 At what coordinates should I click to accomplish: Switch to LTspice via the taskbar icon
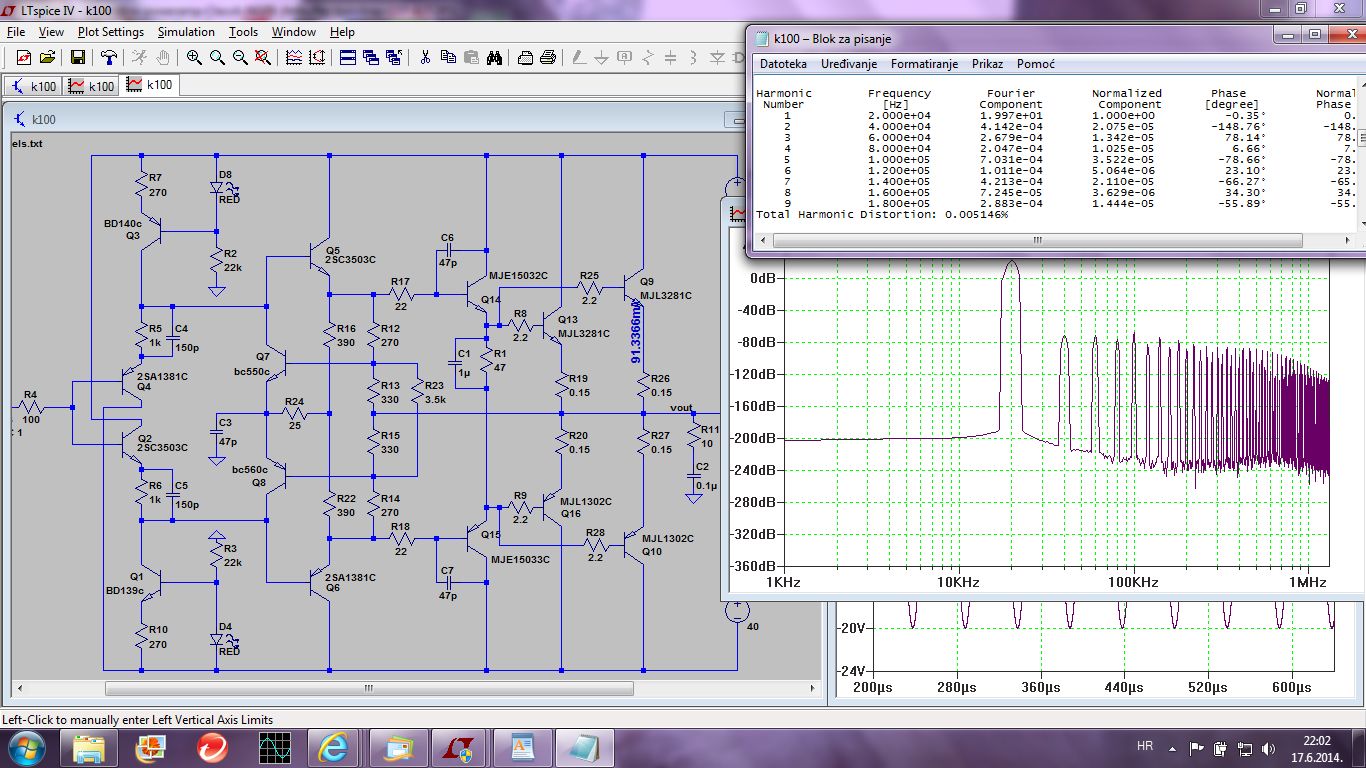(x=459, y=747)
